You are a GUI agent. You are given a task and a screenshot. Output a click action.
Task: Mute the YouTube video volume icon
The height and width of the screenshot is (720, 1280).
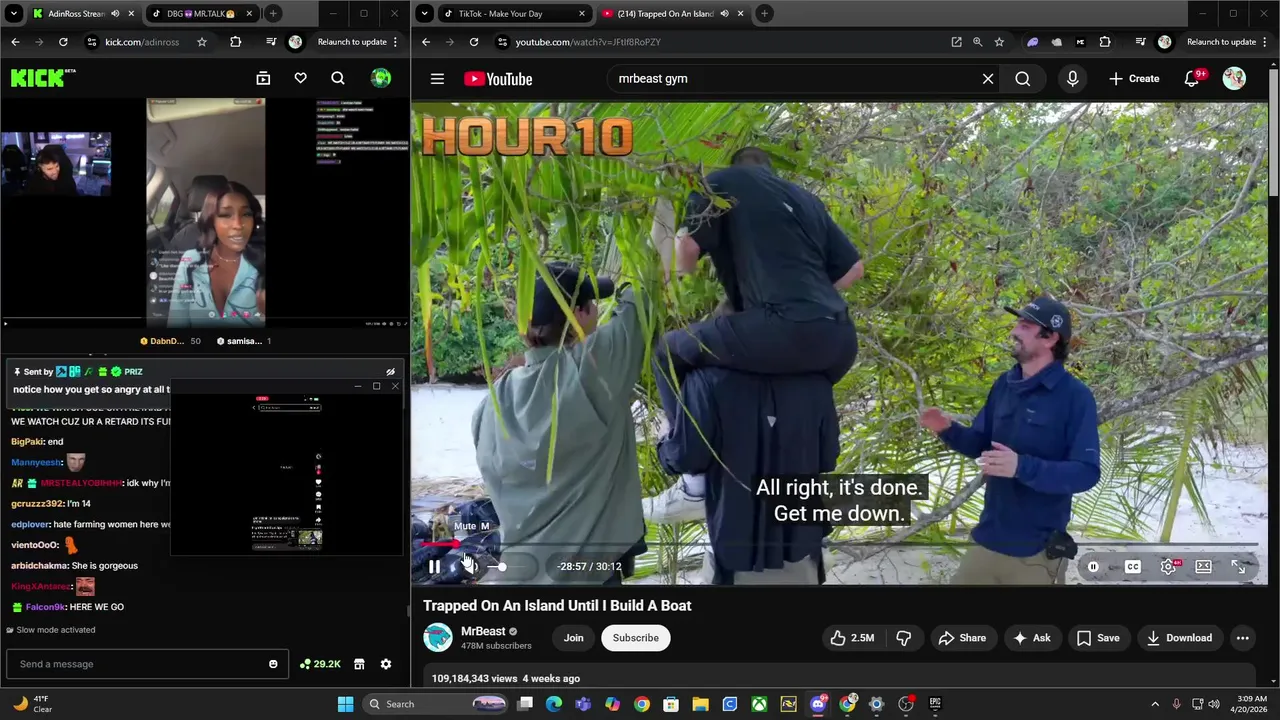(x=469, y=567)
